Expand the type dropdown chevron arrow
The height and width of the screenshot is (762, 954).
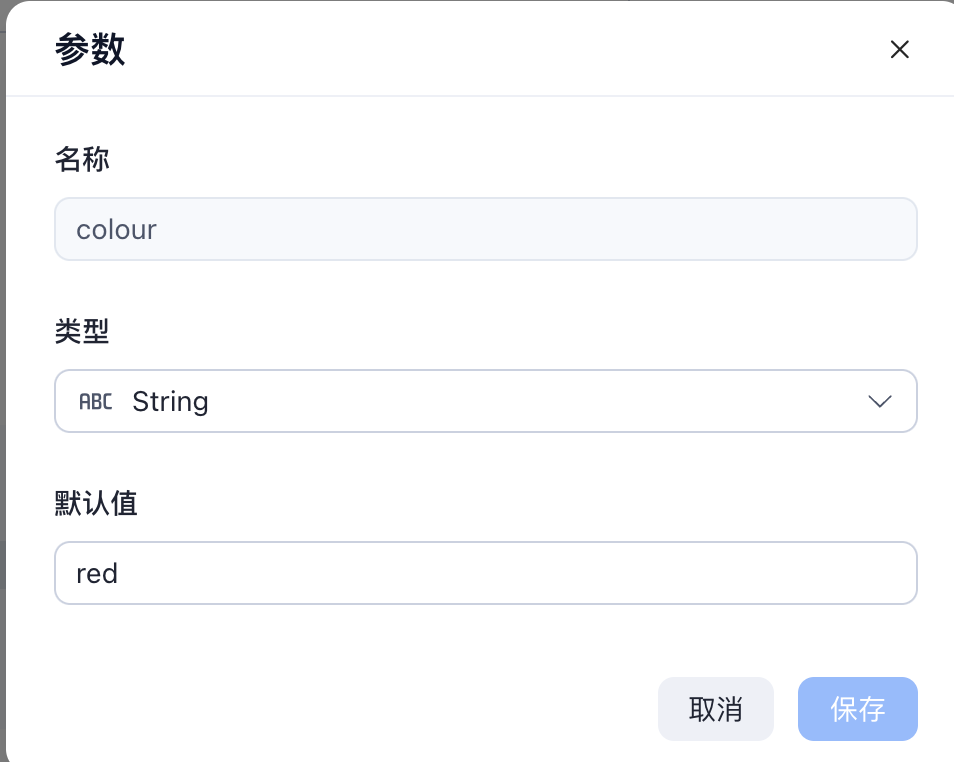(x=880, y=402)
